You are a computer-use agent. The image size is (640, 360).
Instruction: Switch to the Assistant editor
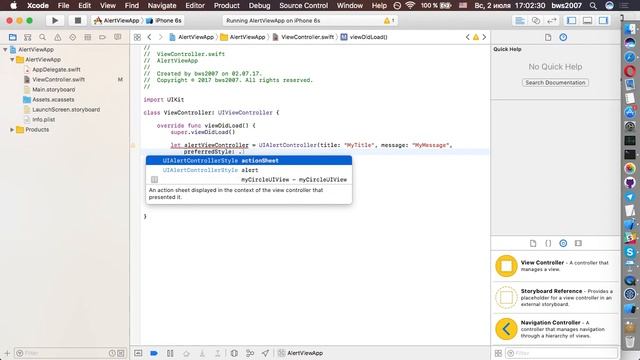pos(536,20)
